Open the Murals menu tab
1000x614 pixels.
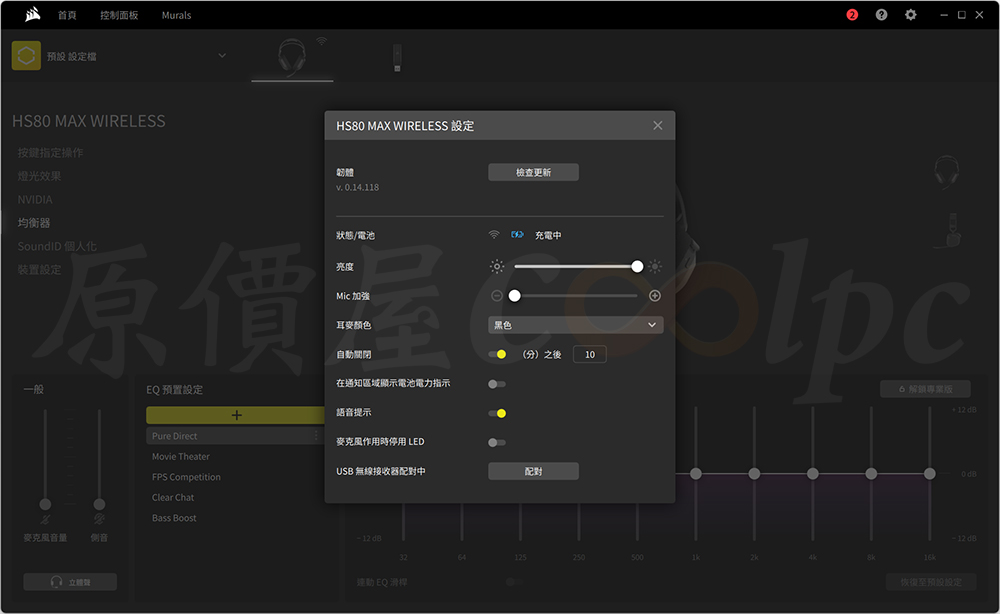176,15
